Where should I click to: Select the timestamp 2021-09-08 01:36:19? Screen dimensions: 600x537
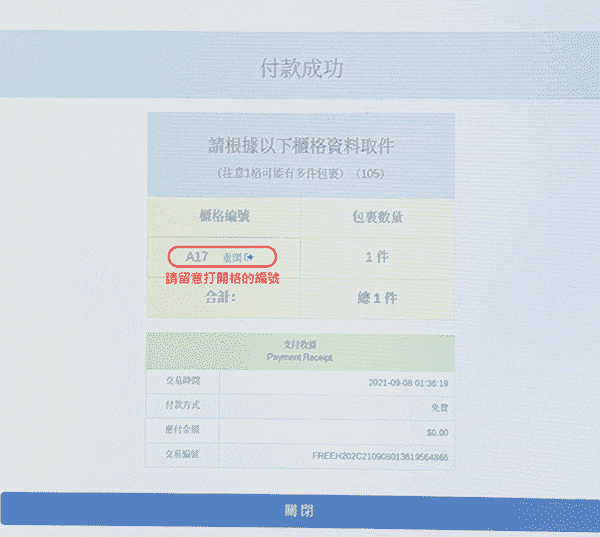click(x=408, y=383)
